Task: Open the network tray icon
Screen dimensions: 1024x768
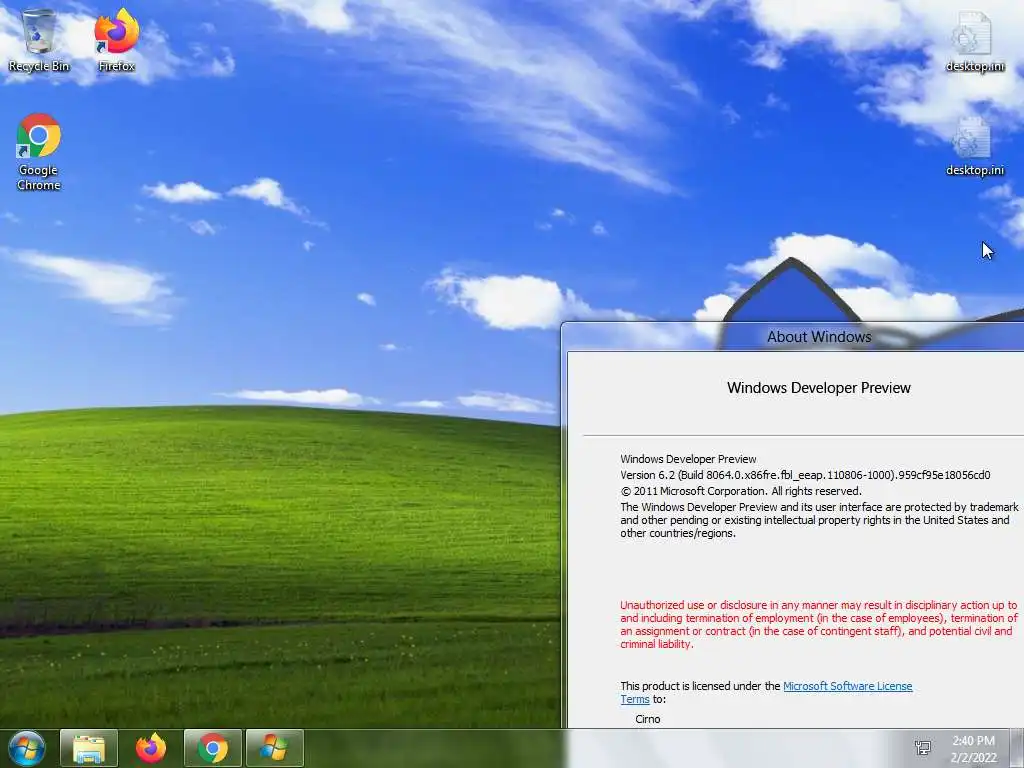Action: [923, 748]
